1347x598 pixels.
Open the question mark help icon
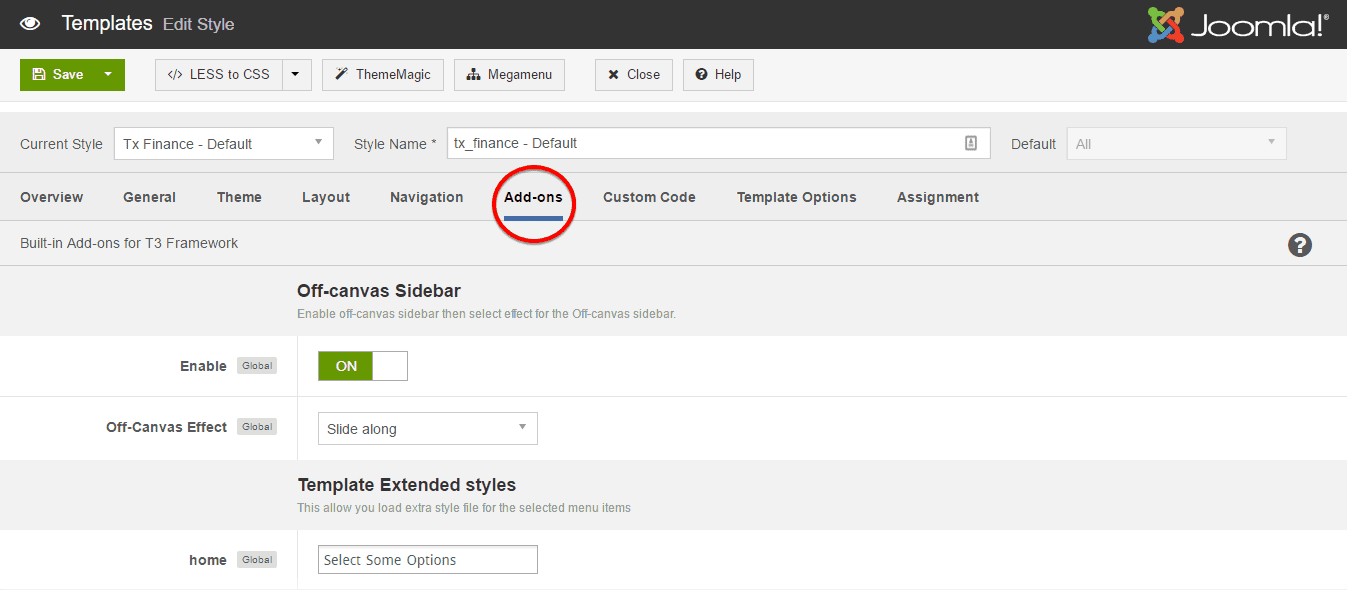point(1299,245)
